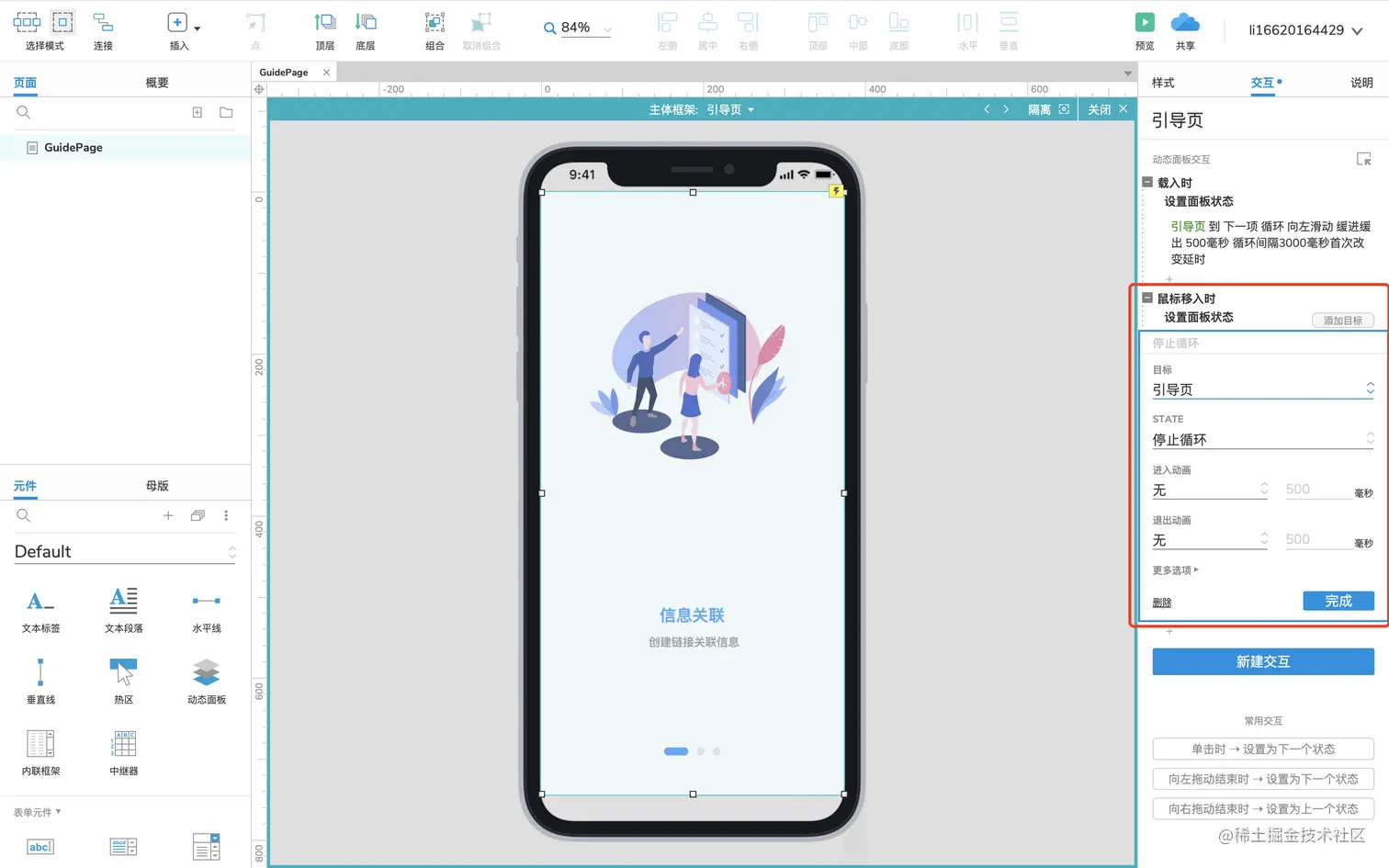Go to next panel state arrow
The image size is (1389, 868).
pyautogui.click(x=1006, y=109)
